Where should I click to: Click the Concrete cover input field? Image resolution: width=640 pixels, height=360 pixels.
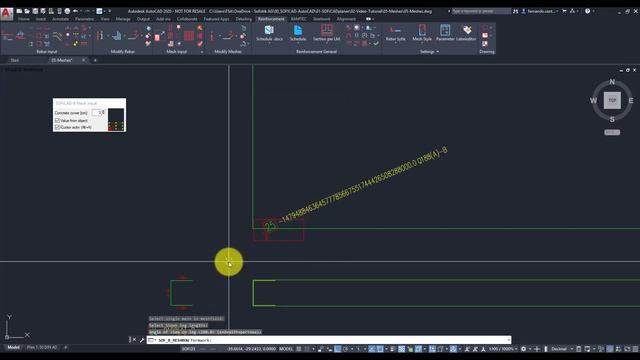[98, 112]
